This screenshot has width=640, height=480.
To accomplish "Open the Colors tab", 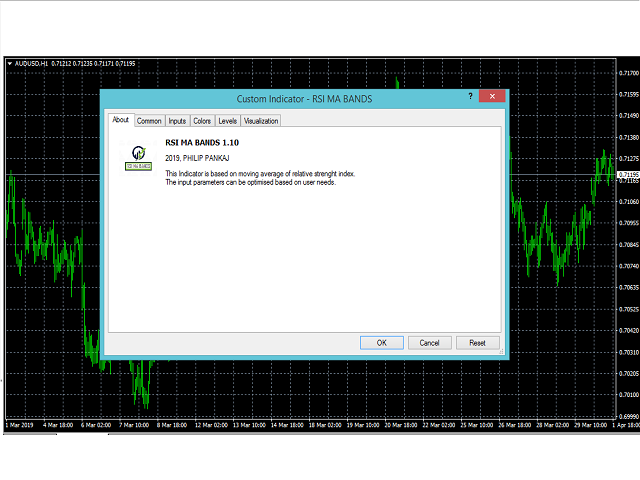I will coord(202,121).
